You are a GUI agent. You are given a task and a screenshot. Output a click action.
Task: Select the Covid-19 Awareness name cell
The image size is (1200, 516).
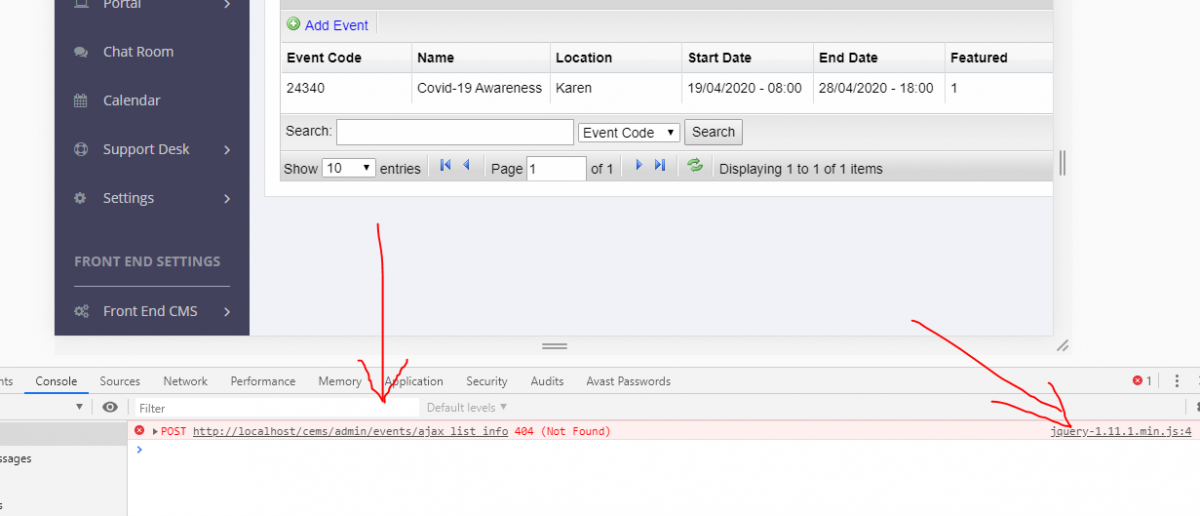(x=481, y=88)
